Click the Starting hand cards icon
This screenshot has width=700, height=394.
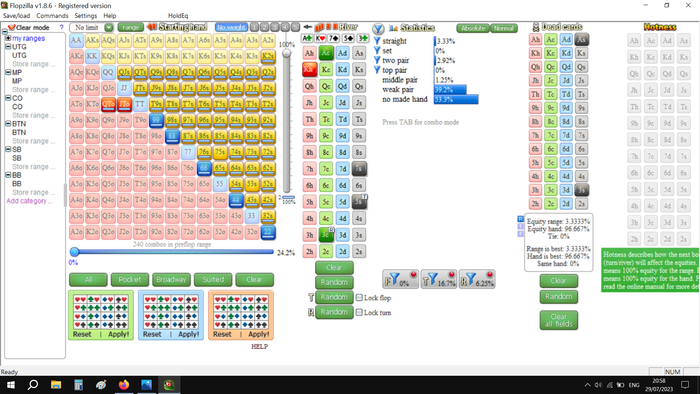pos(152,27)
